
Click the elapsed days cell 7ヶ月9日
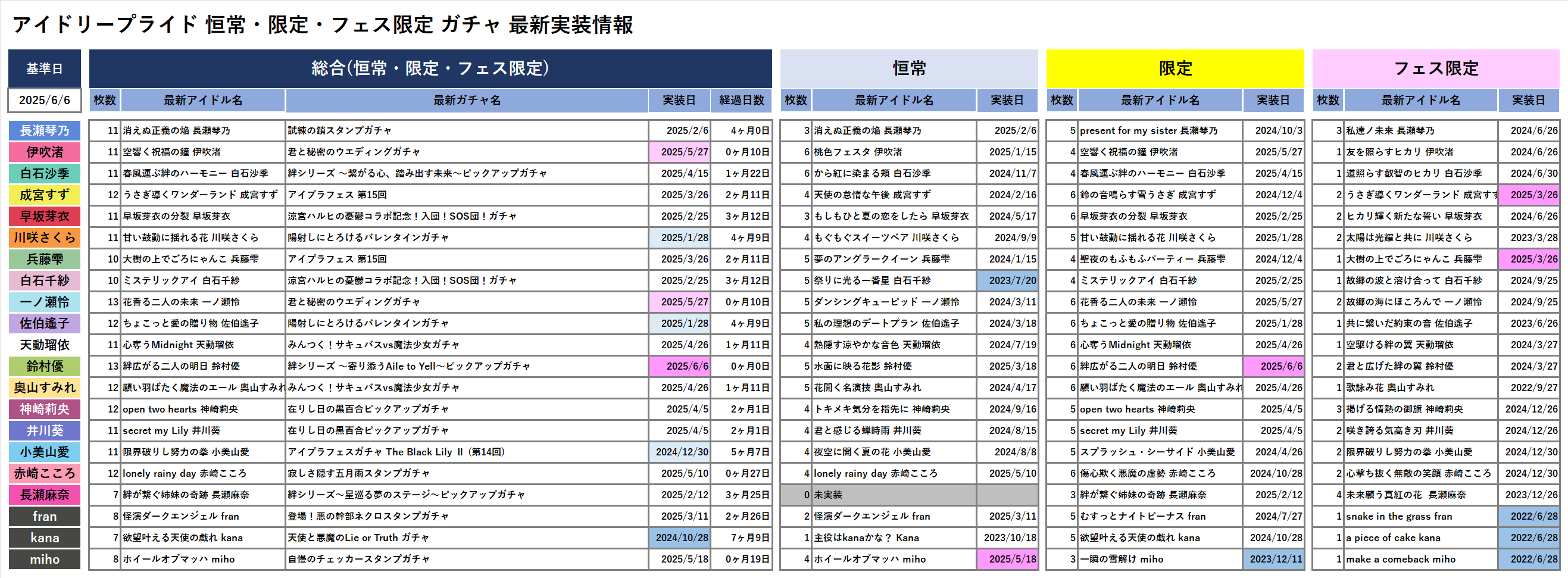click(x=741, y=538)
